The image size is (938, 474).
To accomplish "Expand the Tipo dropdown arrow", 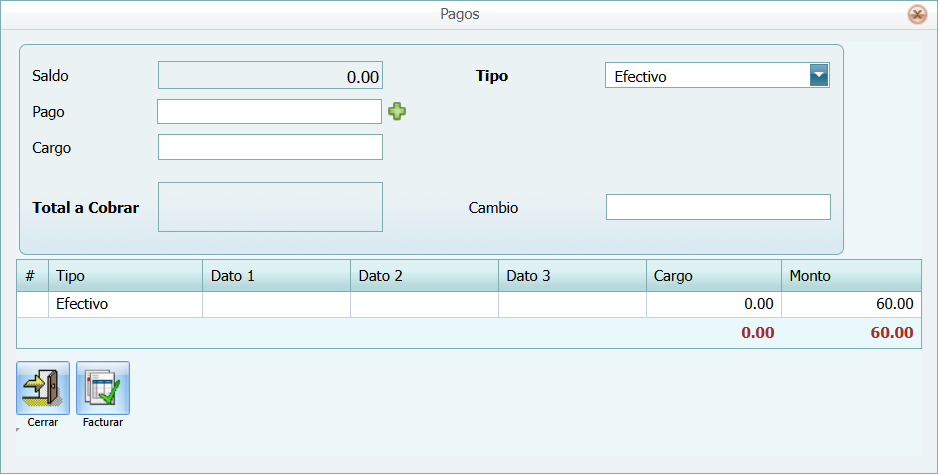I will [819, 76].
